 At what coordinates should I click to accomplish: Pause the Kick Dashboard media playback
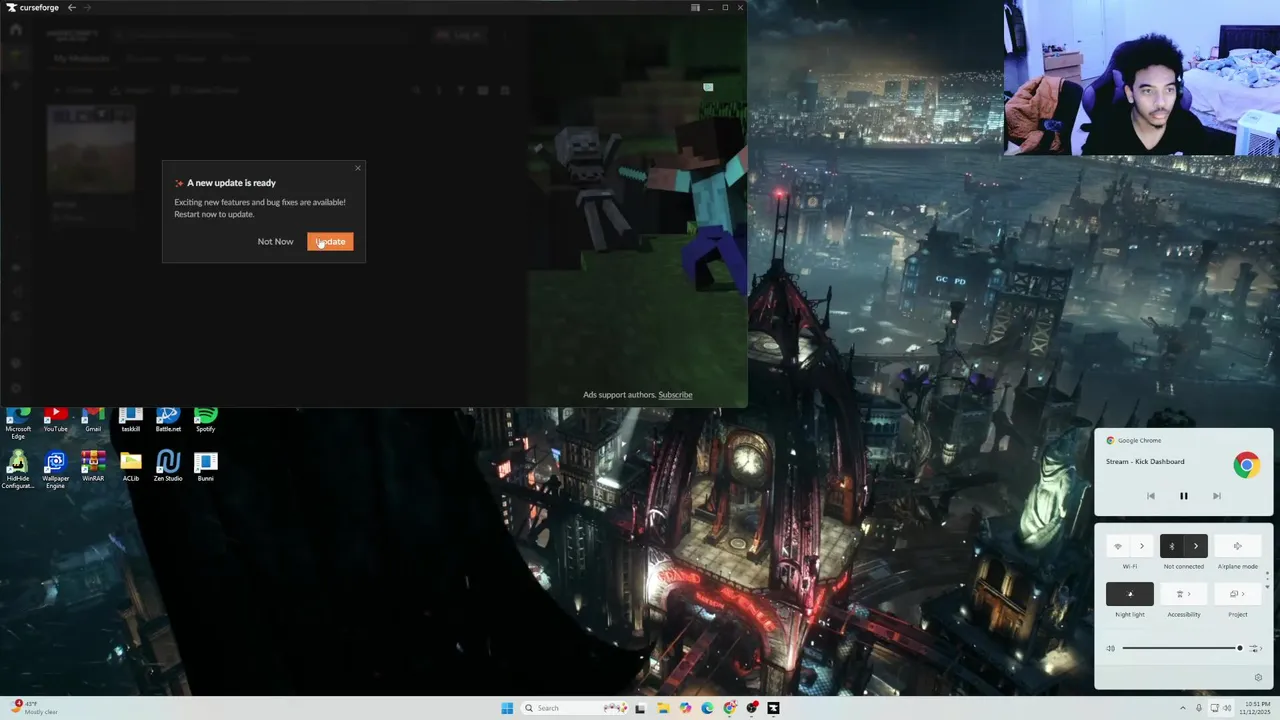point(1183,496)
